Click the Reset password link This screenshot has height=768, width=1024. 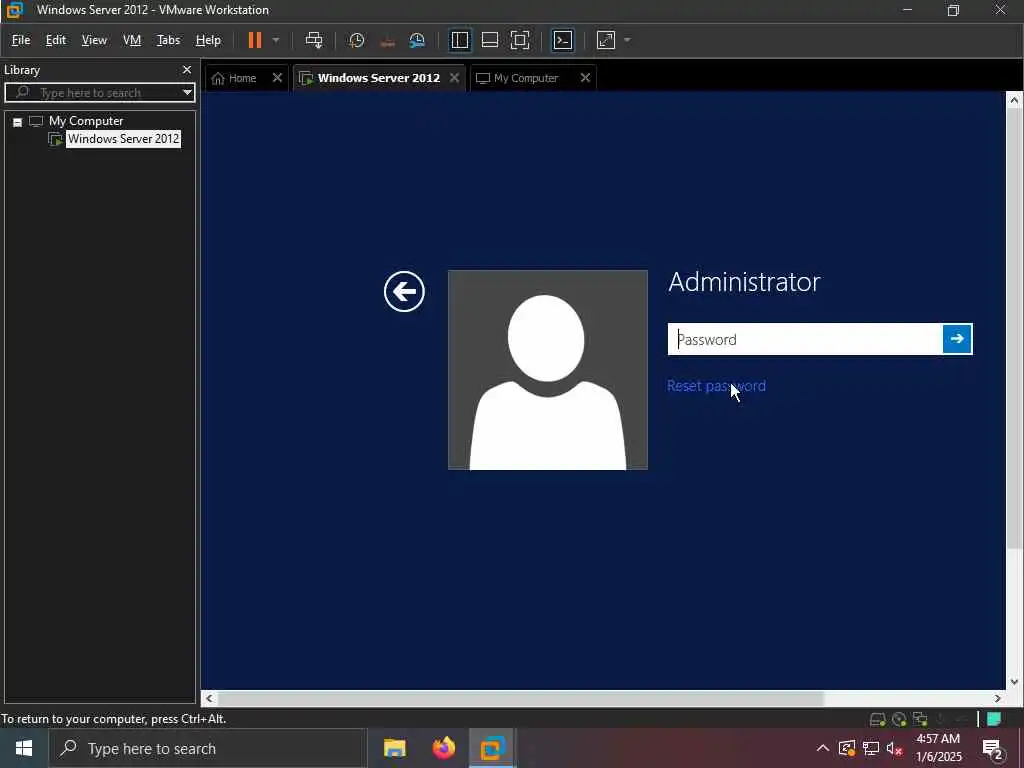716,386
